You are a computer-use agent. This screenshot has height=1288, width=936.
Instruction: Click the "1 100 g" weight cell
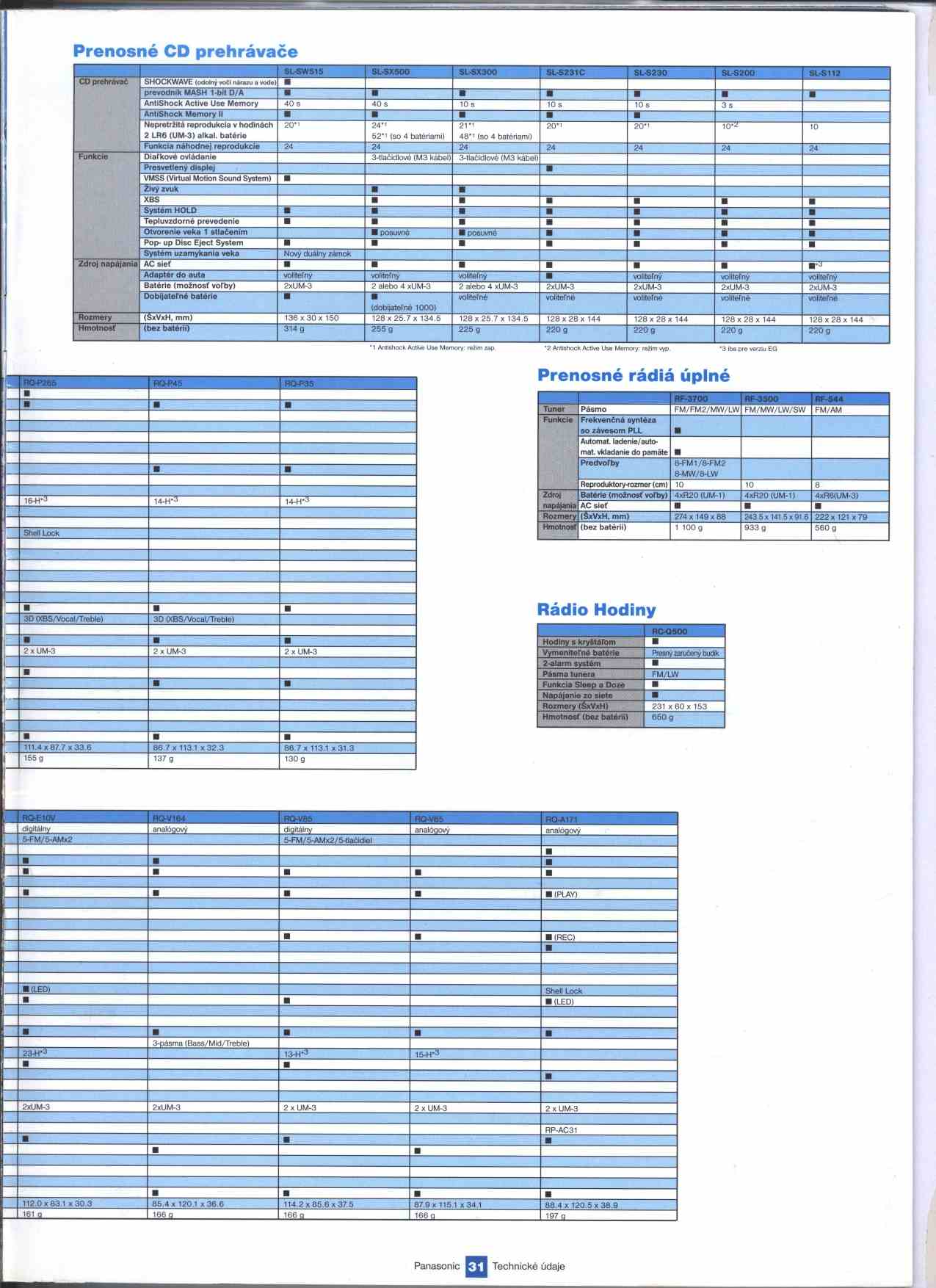pos(689,527)
